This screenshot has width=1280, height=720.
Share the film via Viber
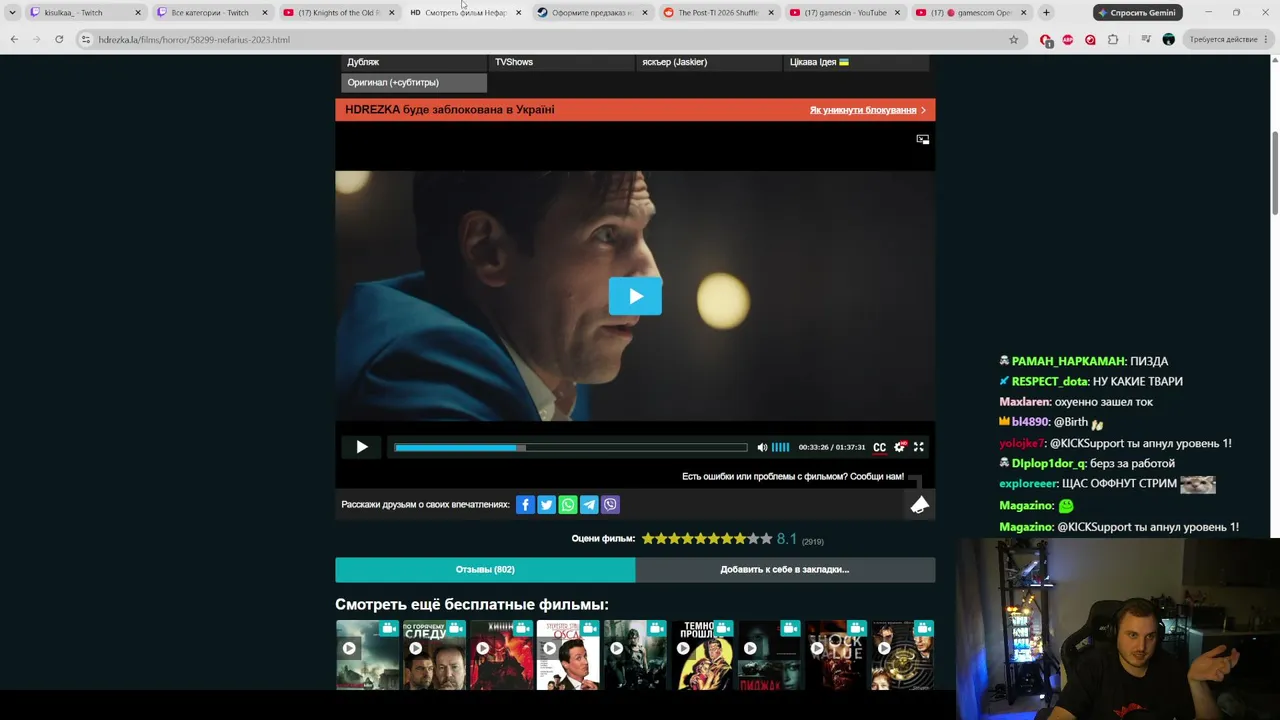coord(610,505)
